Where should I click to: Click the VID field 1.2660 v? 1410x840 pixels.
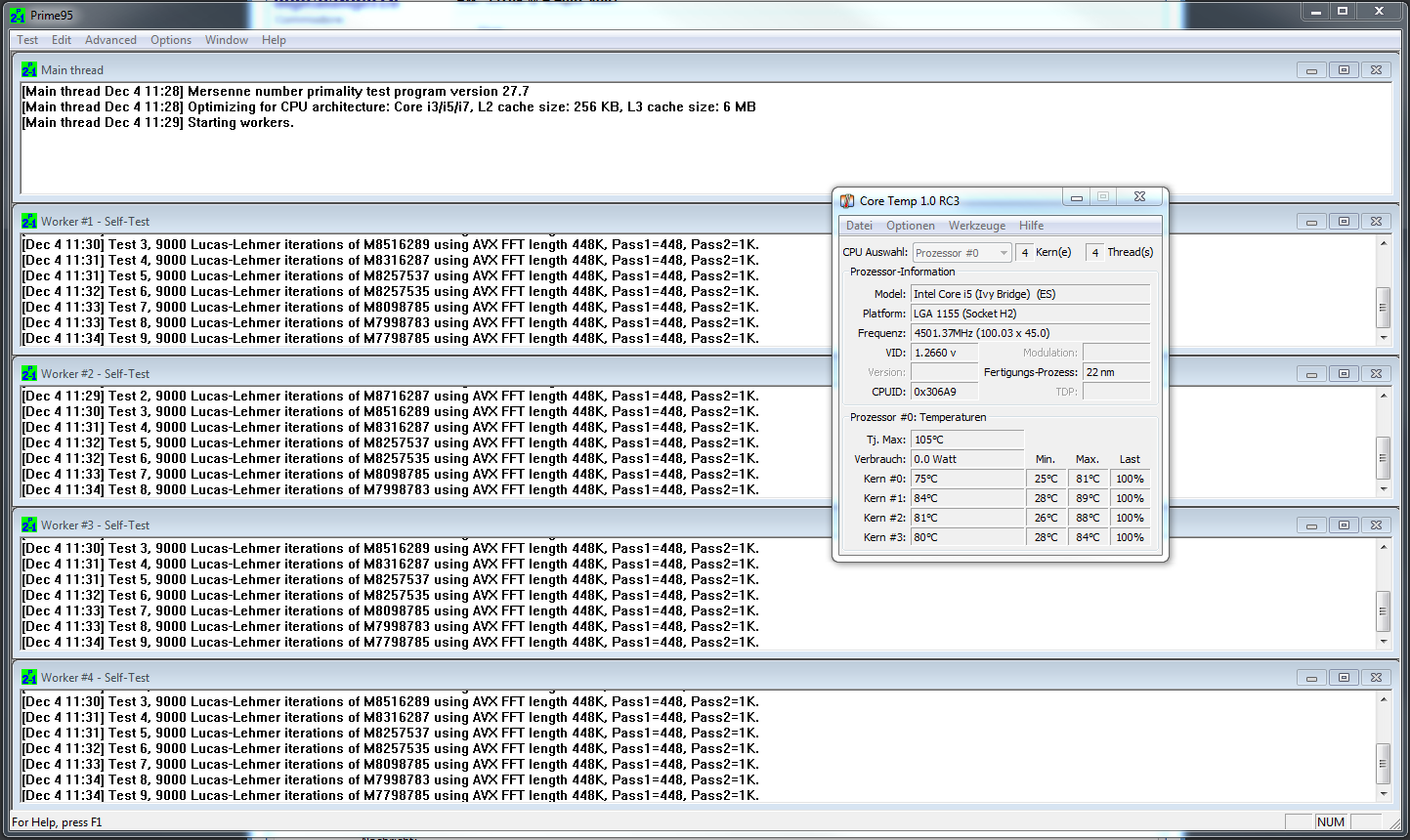point(944,353)
